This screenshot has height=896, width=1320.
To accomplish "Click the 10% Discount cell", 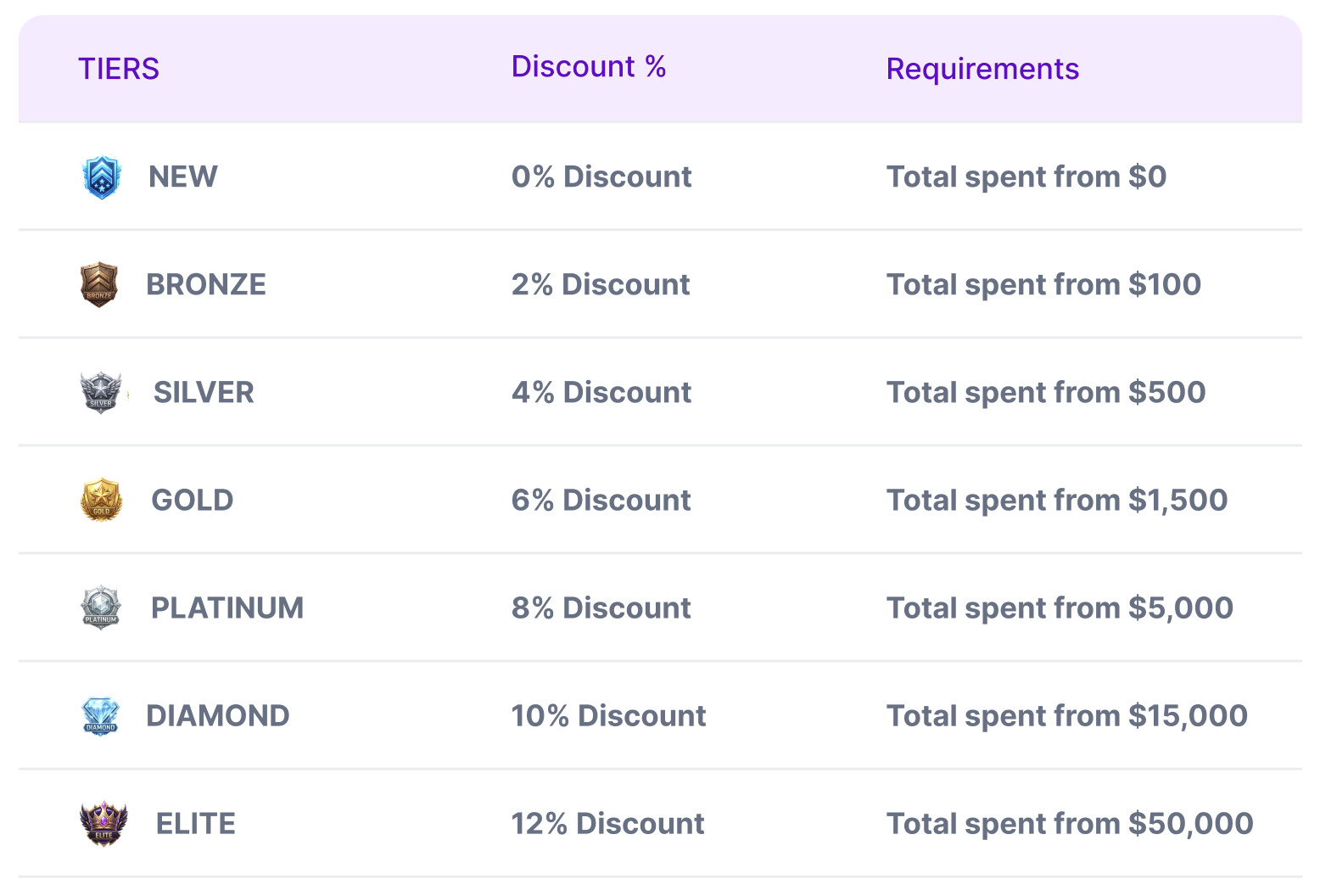I will click(608, 715).
